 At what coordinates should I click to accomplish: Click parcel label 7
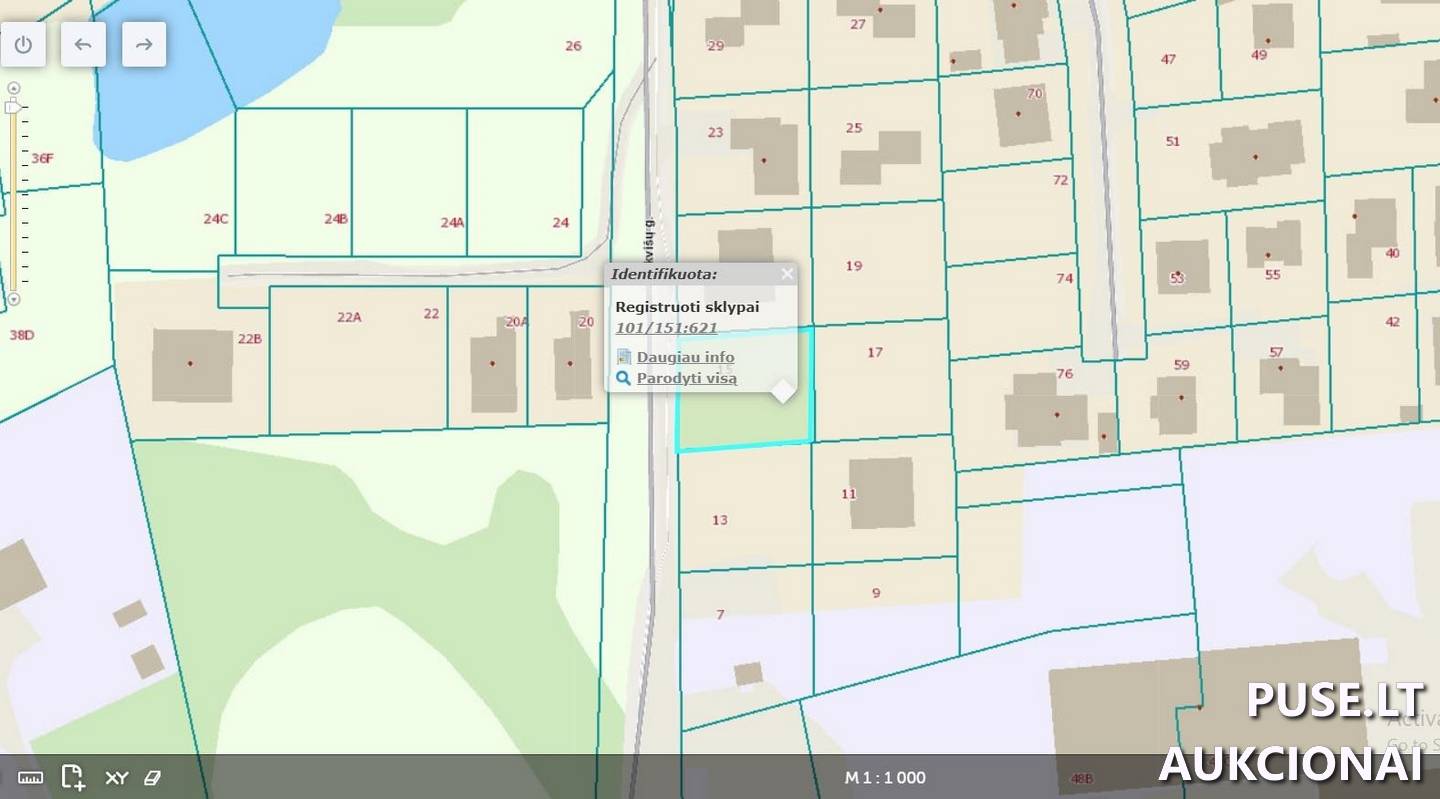tap(720, 614)
